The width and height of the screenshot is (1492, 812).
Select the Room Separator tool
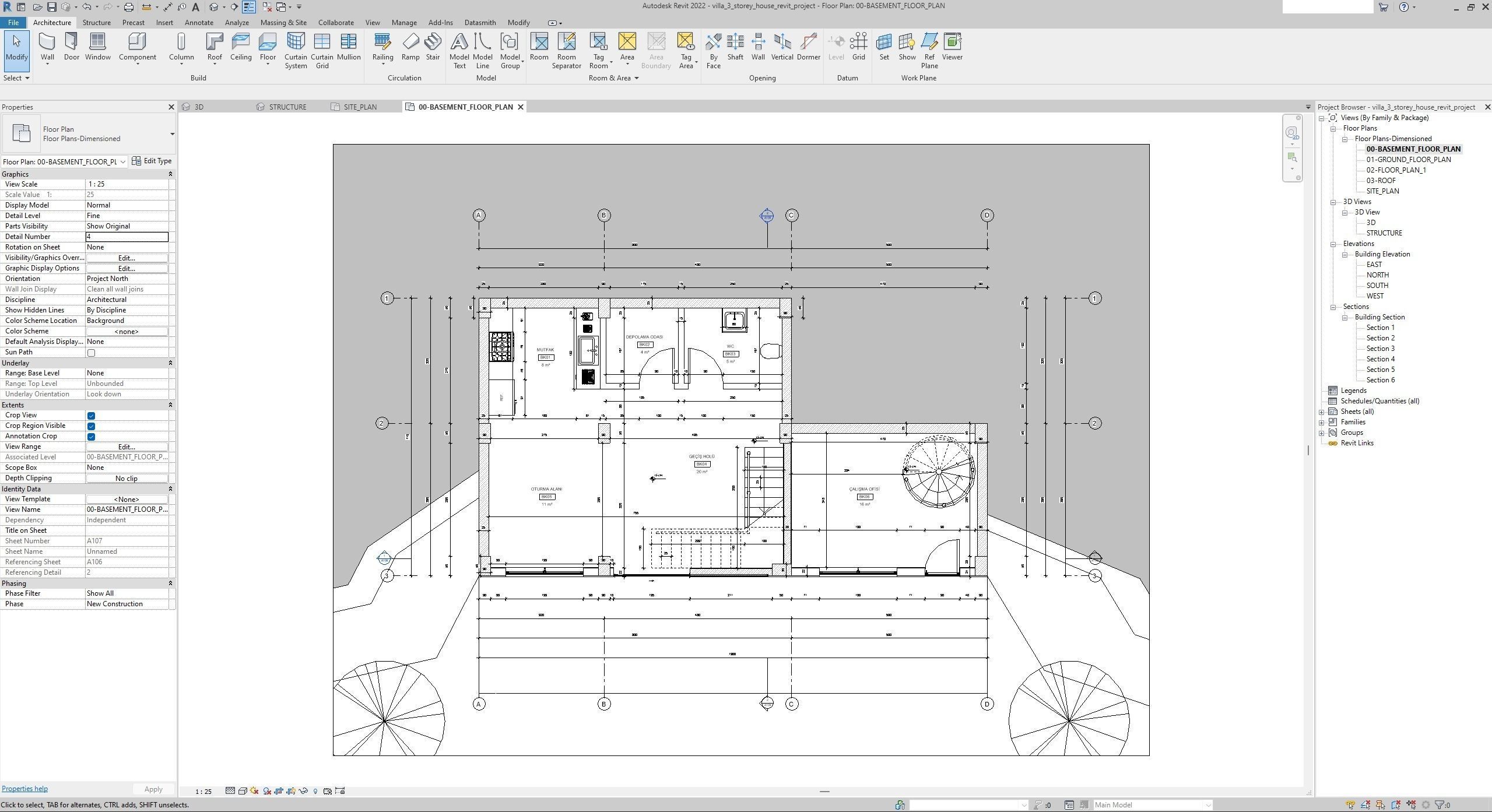566,50
